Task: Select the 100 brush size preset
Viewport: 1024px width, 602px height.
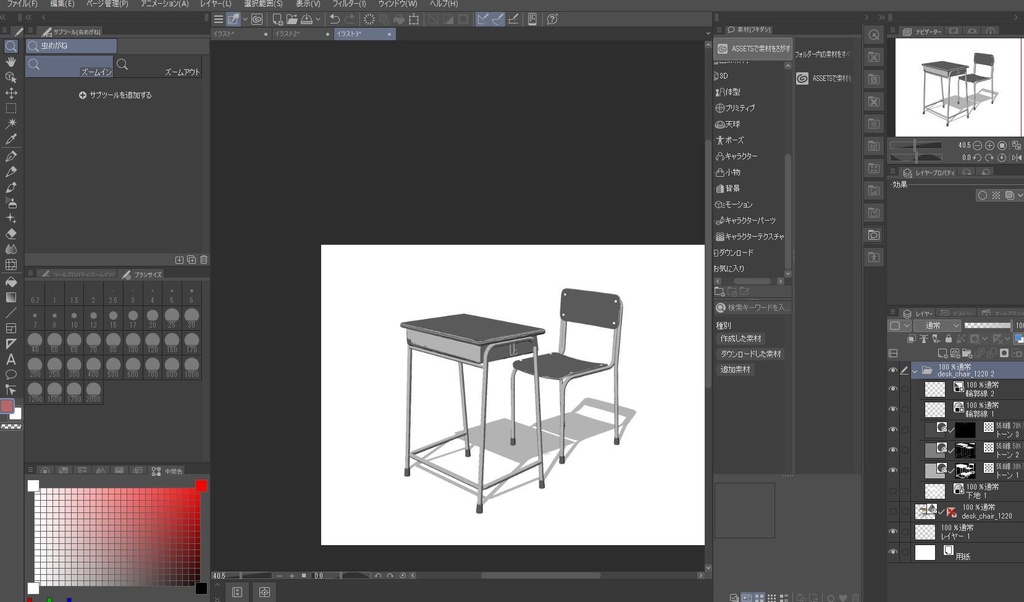Action: pos(132,342)
